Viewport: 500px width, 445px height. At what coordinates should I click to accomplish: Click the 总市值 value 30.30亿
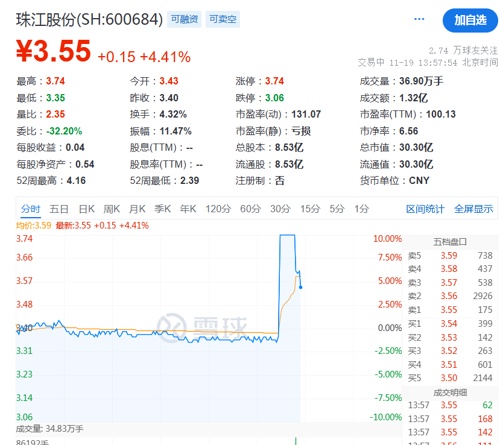(416, 147)
